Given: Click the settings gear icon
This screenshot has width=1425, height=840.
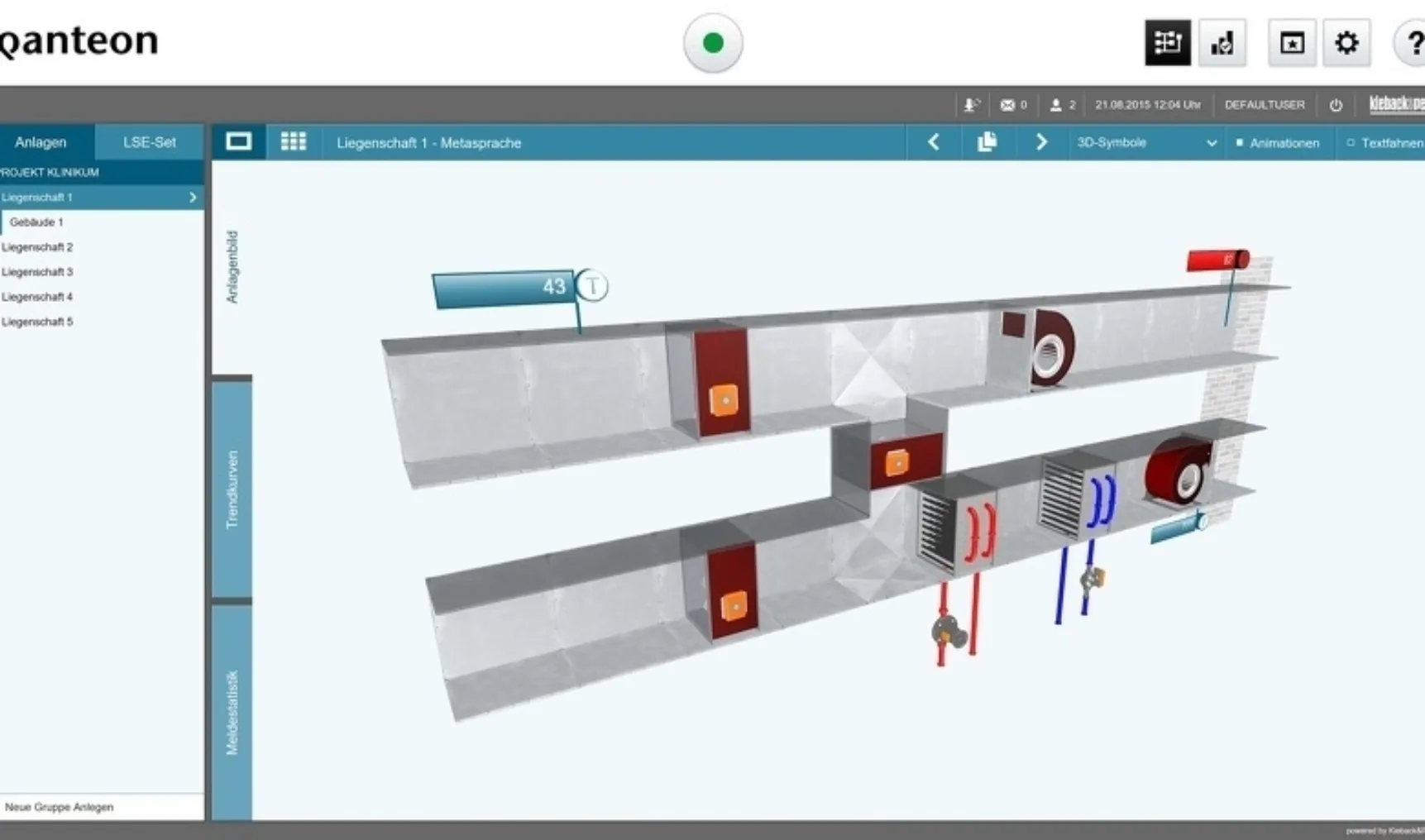Looking at the screenshot, I should (1346, 43).
